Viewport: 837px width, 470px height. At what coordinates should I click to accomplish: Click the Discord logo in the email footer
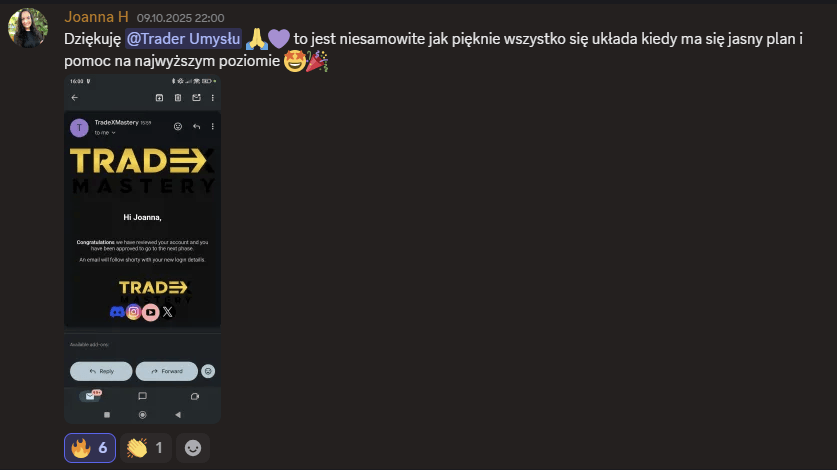tap(117, 312)
